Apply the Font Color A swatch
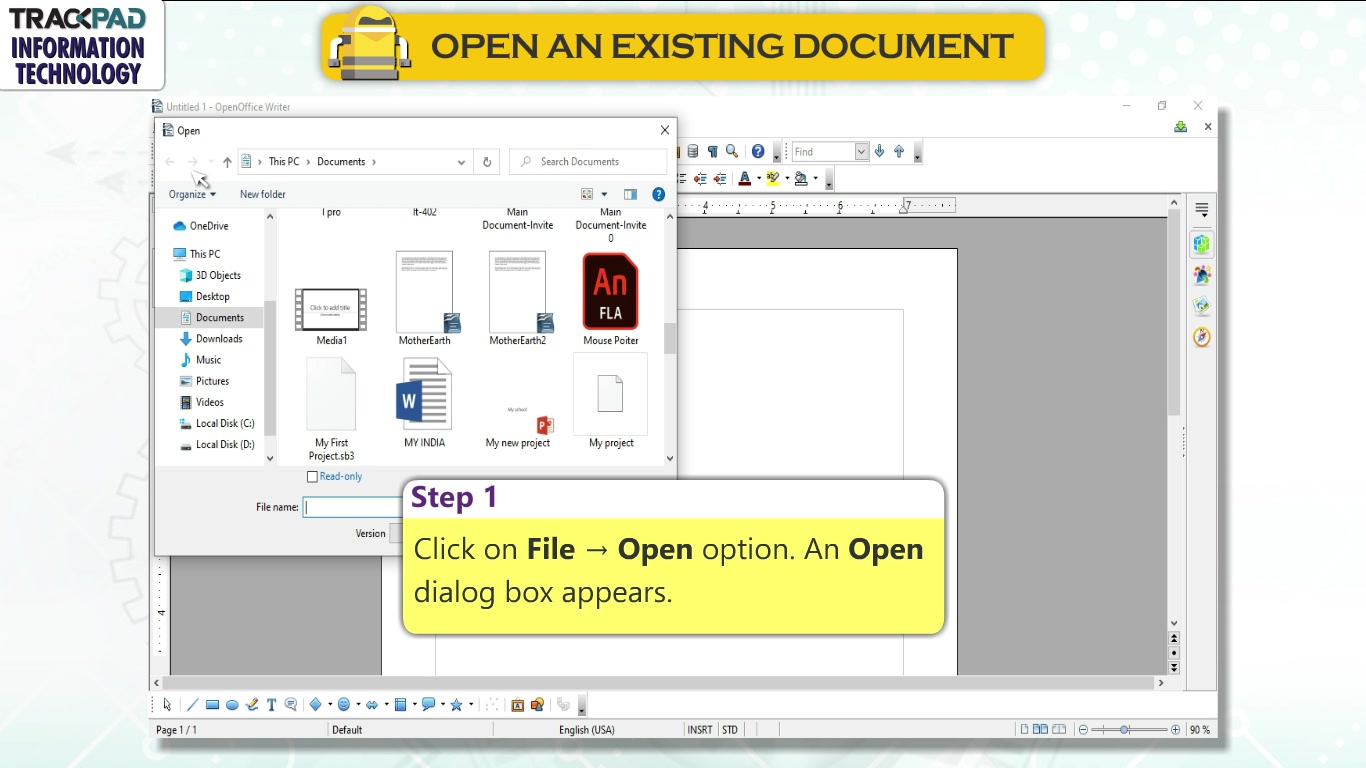Image resolution: width=1366 pixels, height=768 pixels. (x=744, y=179)
